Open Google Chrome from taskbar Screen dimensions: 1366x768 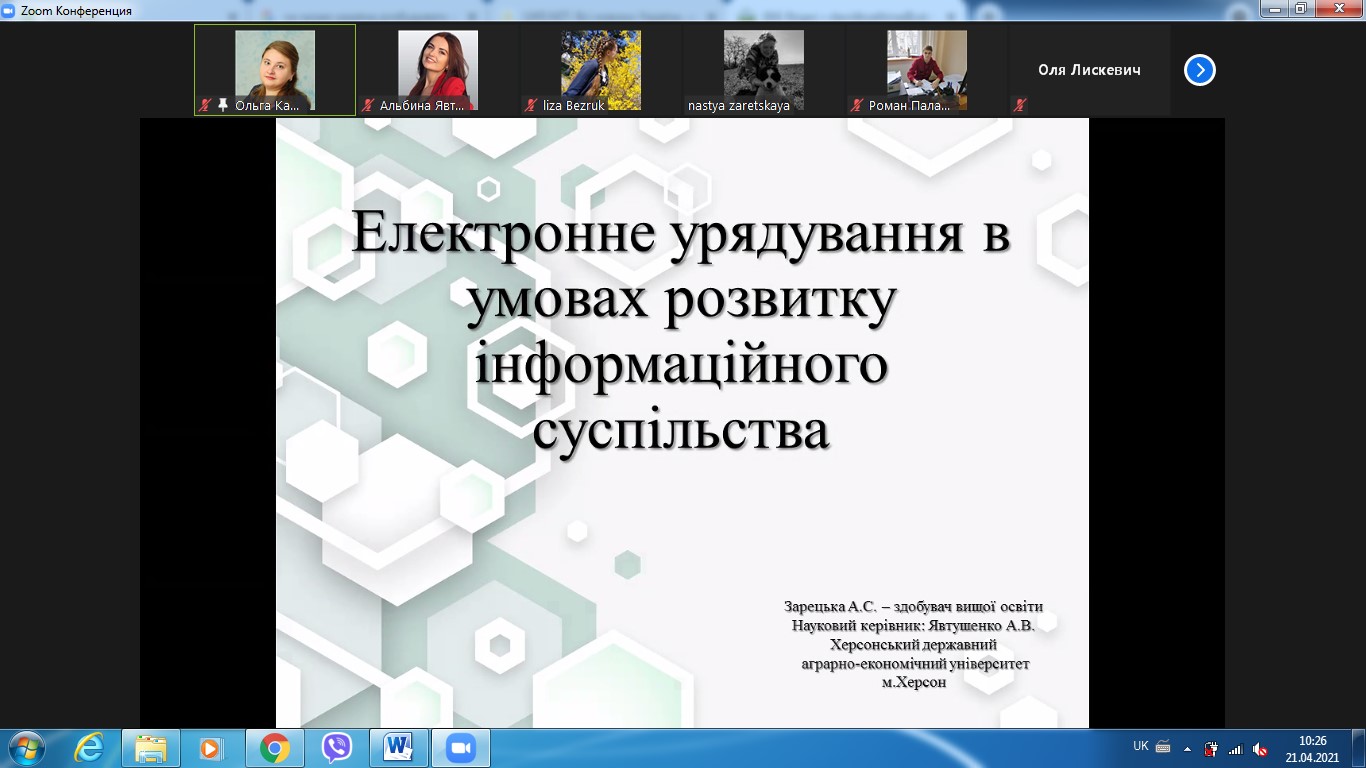(274, 748)
